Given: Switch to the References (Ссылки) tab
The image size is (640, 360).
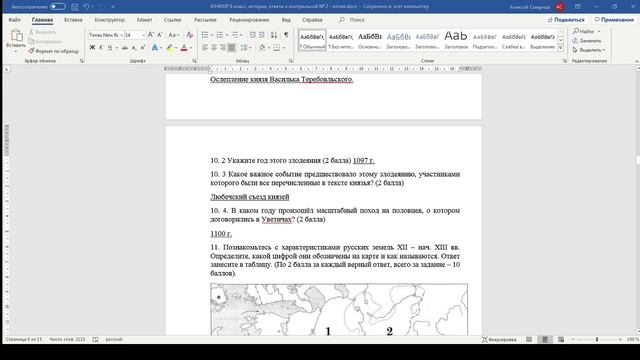Looking at the screenshot, I should [172, 20].
